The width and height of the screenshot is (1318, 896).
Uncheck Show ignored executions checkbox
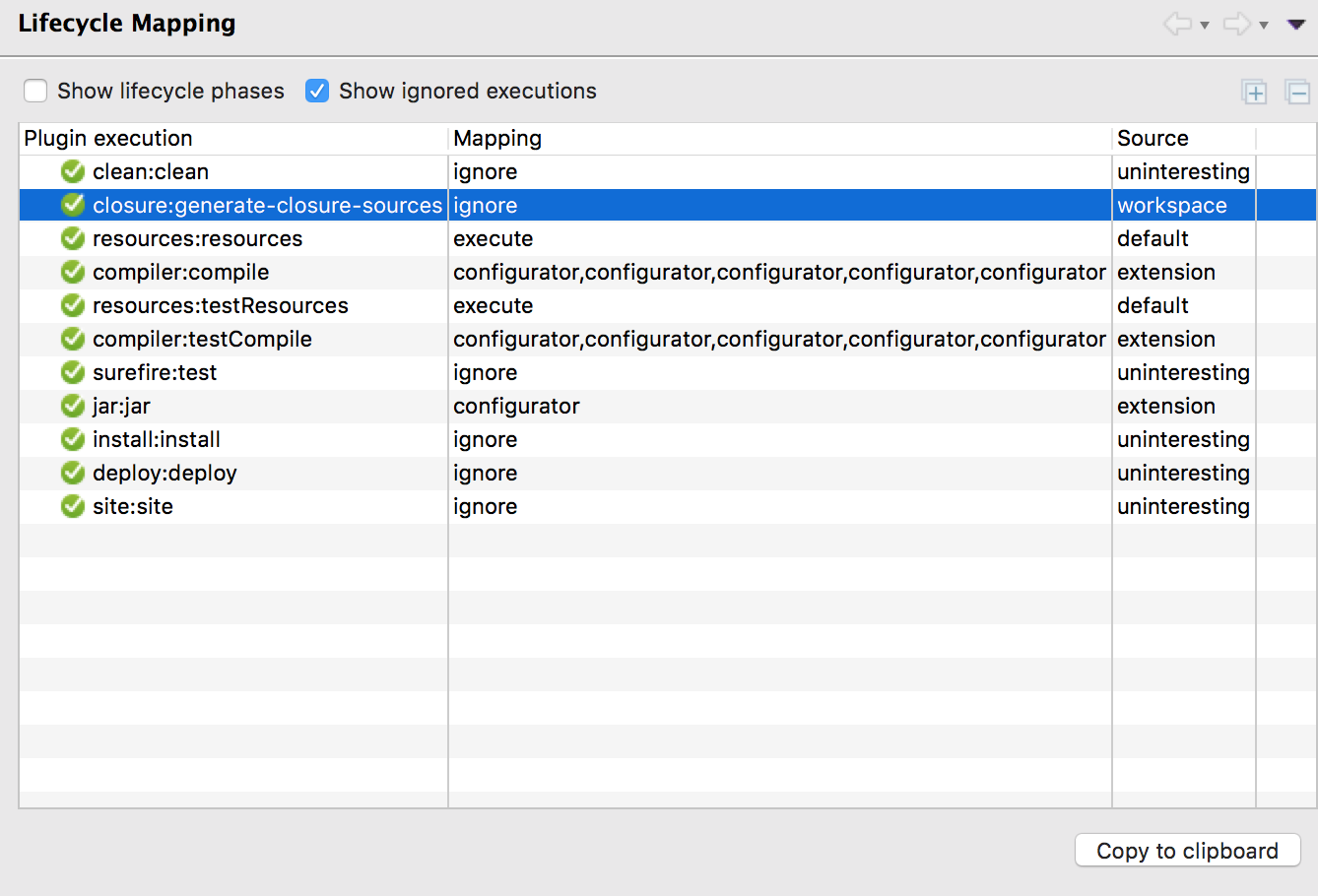pos(317,91)
